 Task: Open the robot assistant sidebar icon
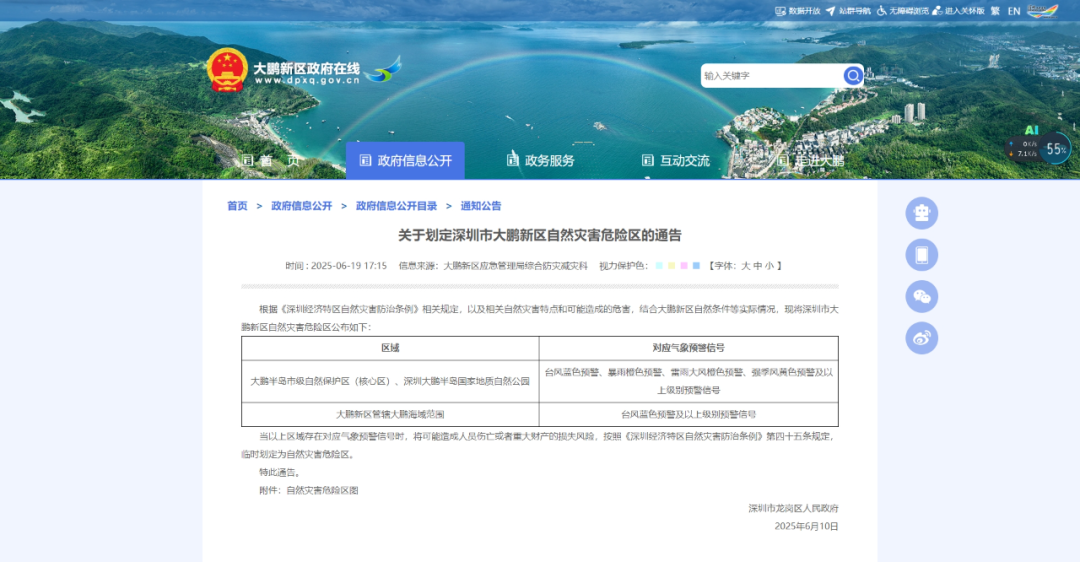[x=922, y=214]
